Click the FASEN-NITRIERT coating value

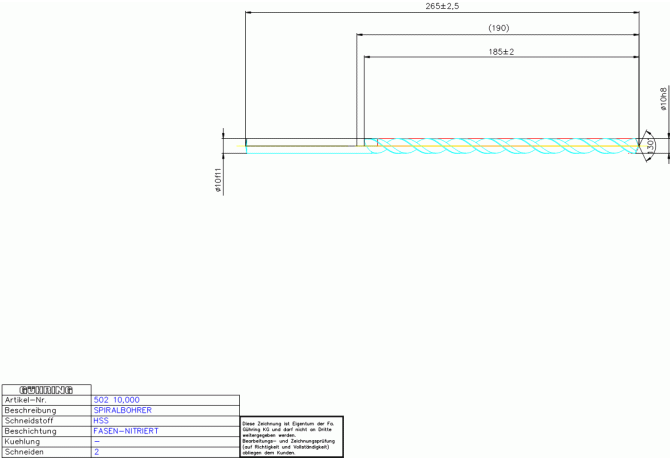(126, 431)
